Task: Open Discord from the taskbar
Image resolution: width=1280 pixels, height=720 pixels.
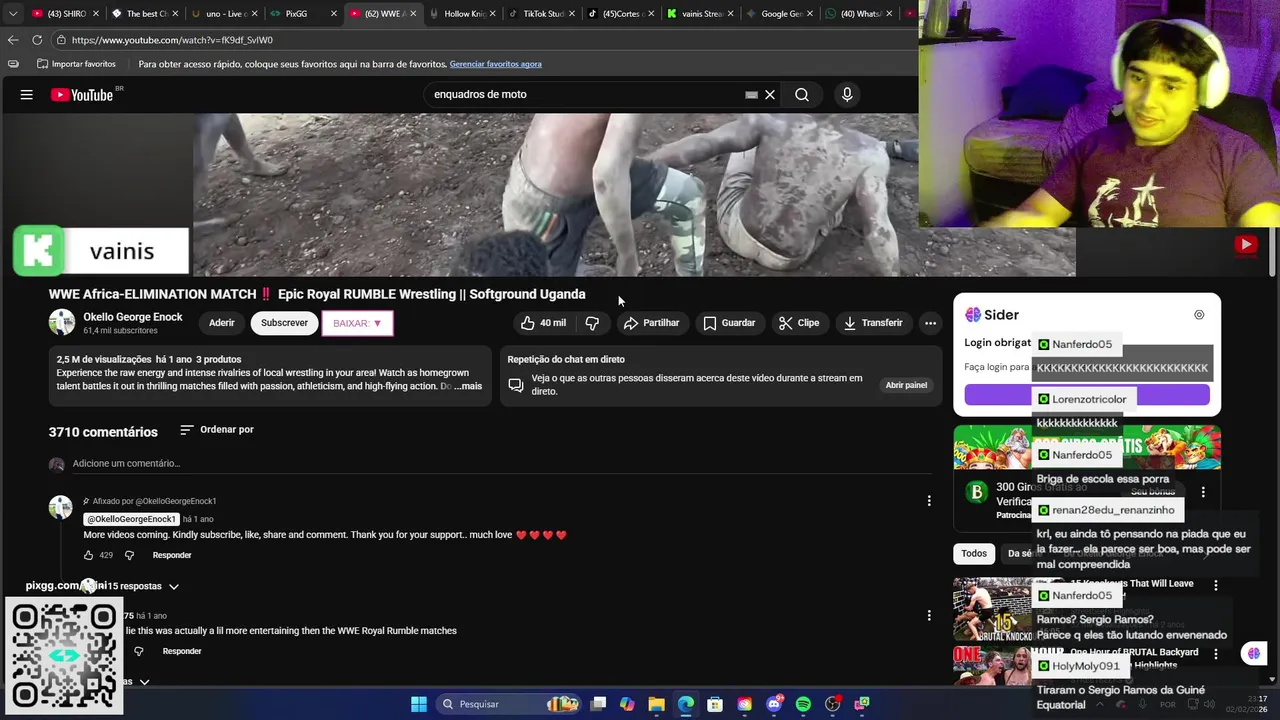Action: click(774, 704)
